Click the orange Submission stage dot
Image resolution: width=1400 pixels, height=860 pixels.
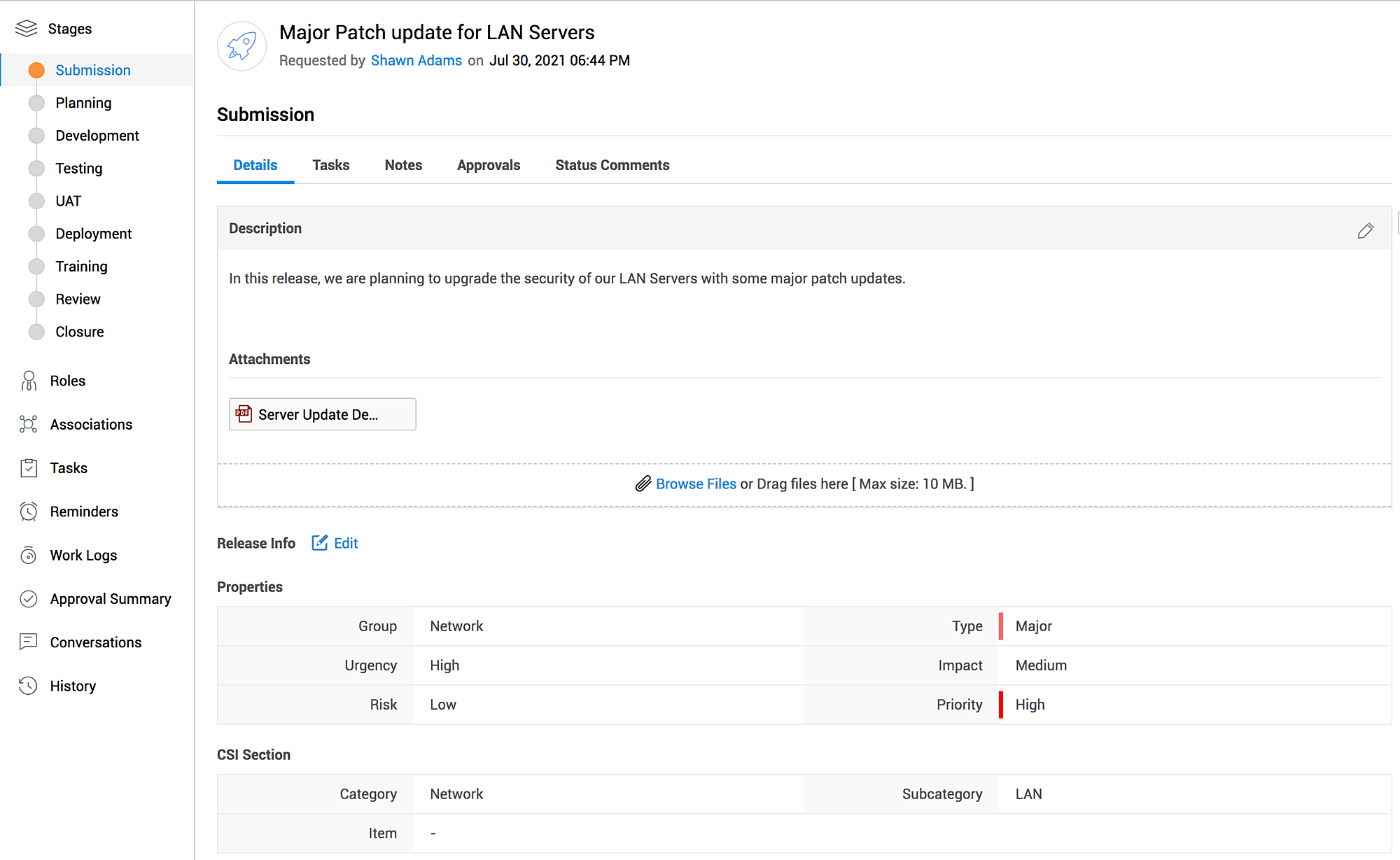point(36,70)
